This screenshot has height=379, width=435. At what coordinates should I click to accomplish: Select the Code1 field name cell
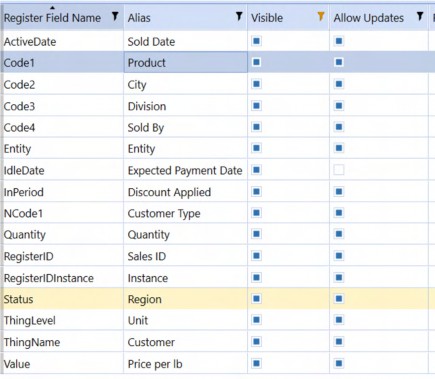pos(63,62)
